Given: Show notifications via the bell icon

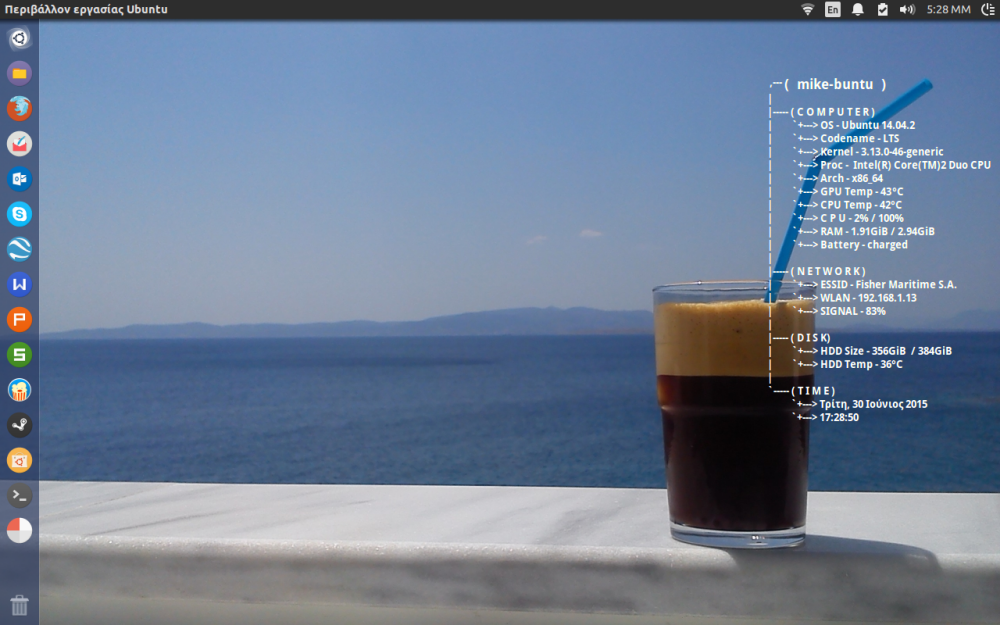Looking at the screenshot, I should pyautogui.click(x=857, y=10).
